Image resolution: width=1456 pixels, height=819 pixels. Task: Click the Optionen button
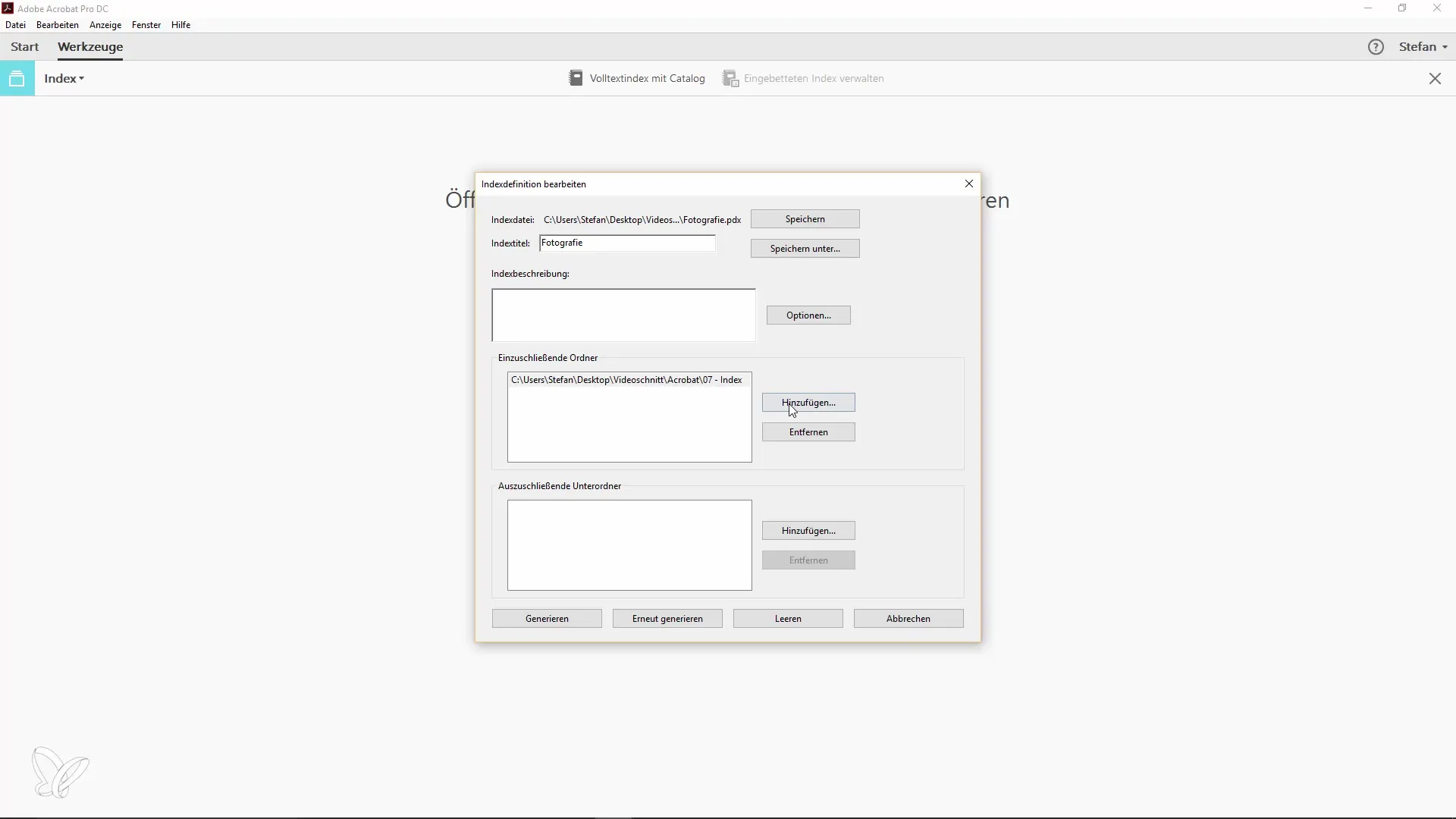pyautogui.click(x=808, y=315)
